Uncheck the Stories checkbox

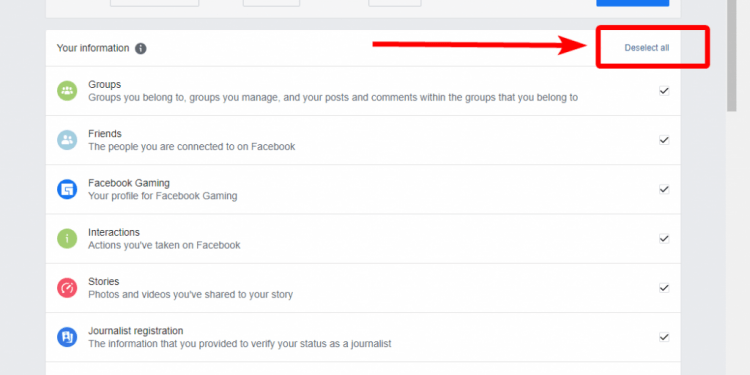point(664,287)
